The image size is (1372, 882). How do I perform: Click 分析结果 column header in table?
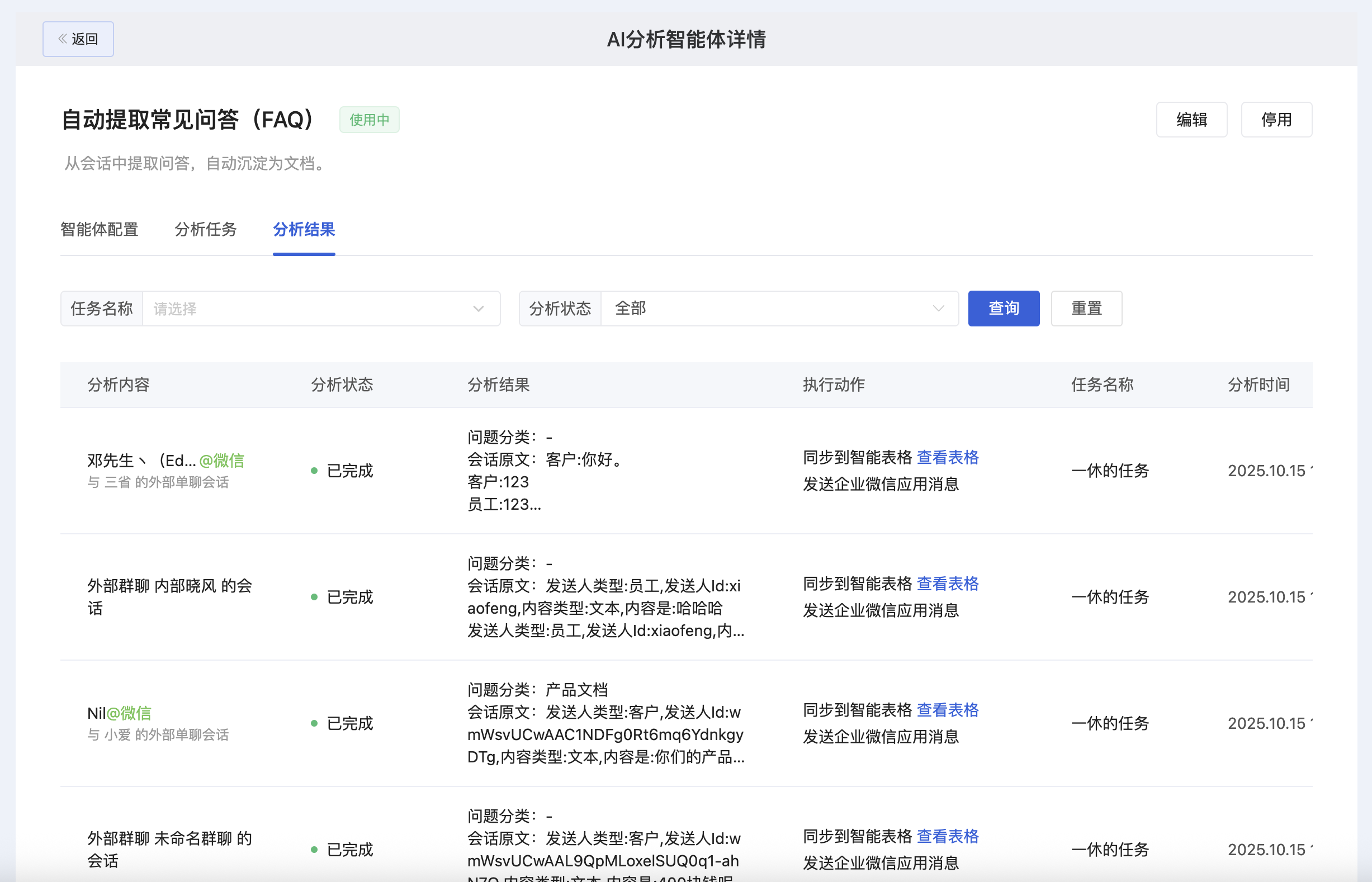tap(498, 385)
